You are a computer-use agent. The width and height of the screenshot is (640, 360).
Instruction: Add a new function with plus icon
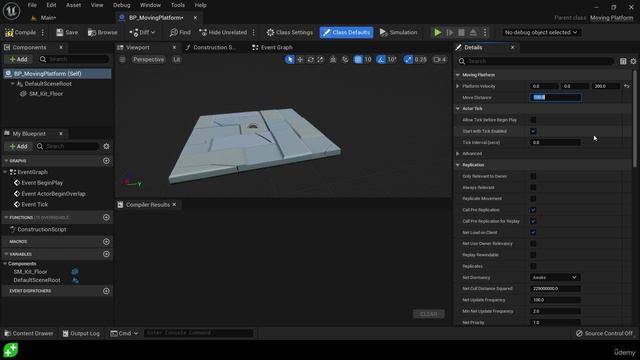tap(106, 218)
